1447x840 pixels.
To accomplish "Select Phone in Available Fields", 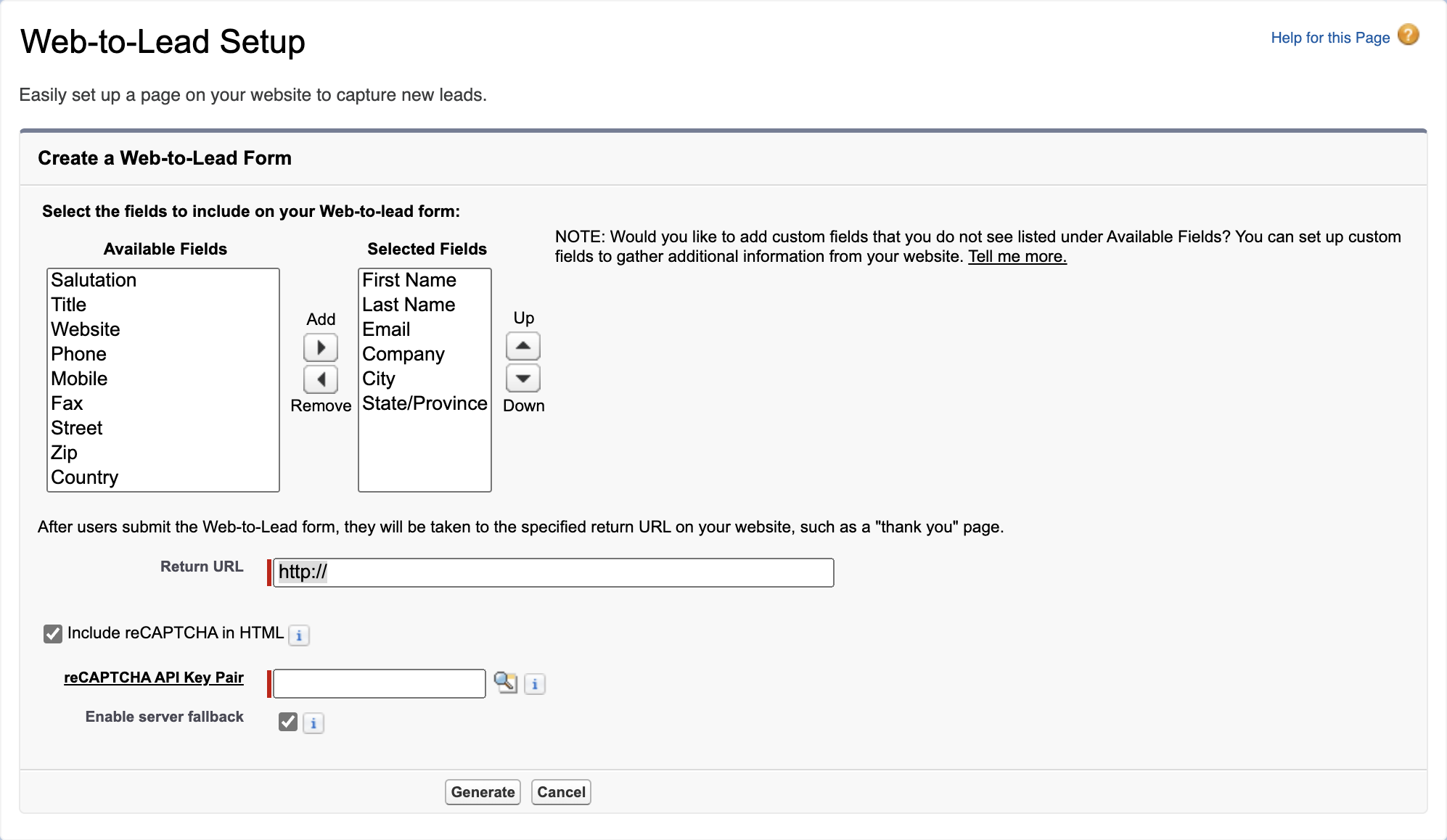I will click(163, 354).
